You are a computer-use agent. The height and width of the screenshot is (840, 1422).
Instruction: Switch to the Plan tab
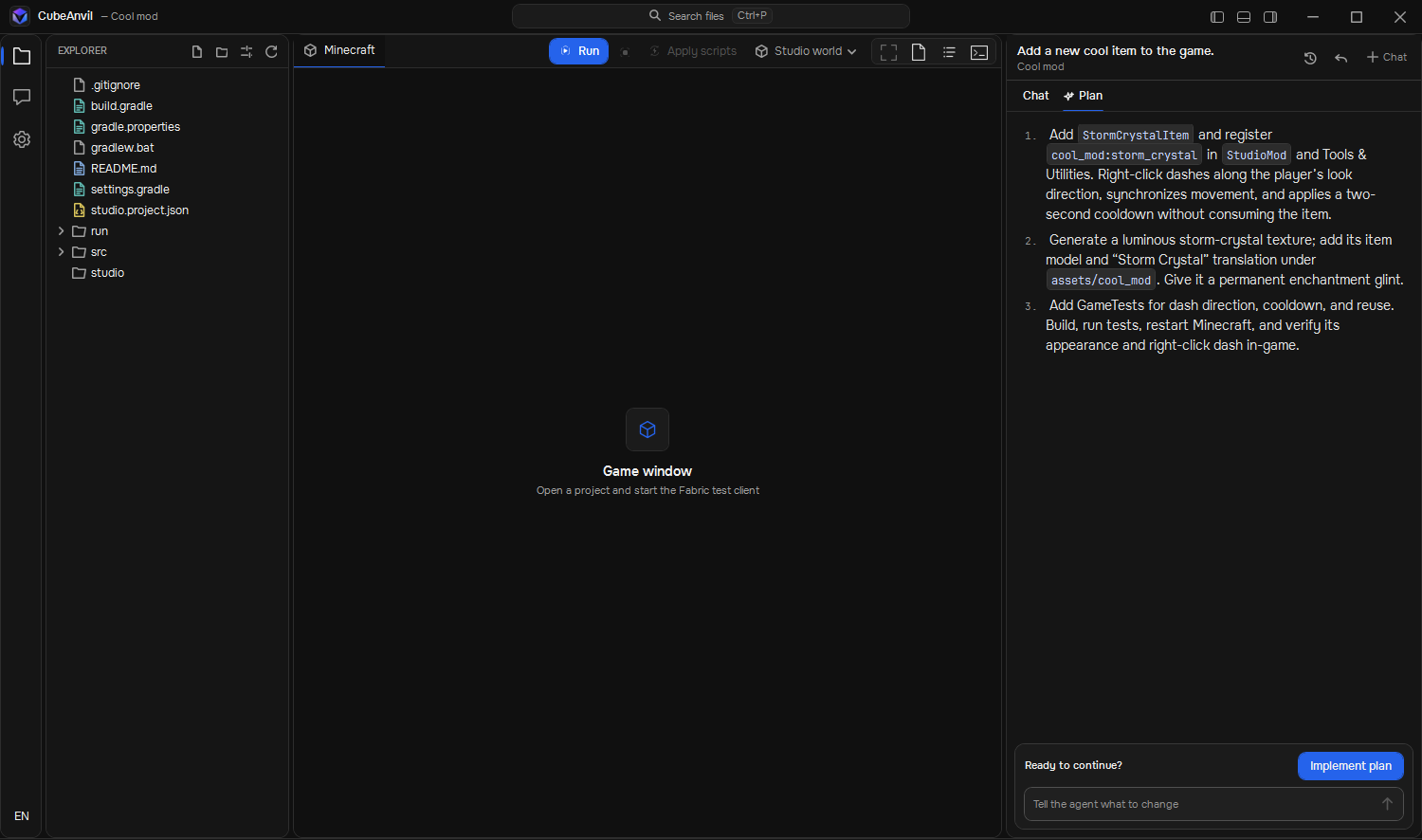pos(1083,96)
